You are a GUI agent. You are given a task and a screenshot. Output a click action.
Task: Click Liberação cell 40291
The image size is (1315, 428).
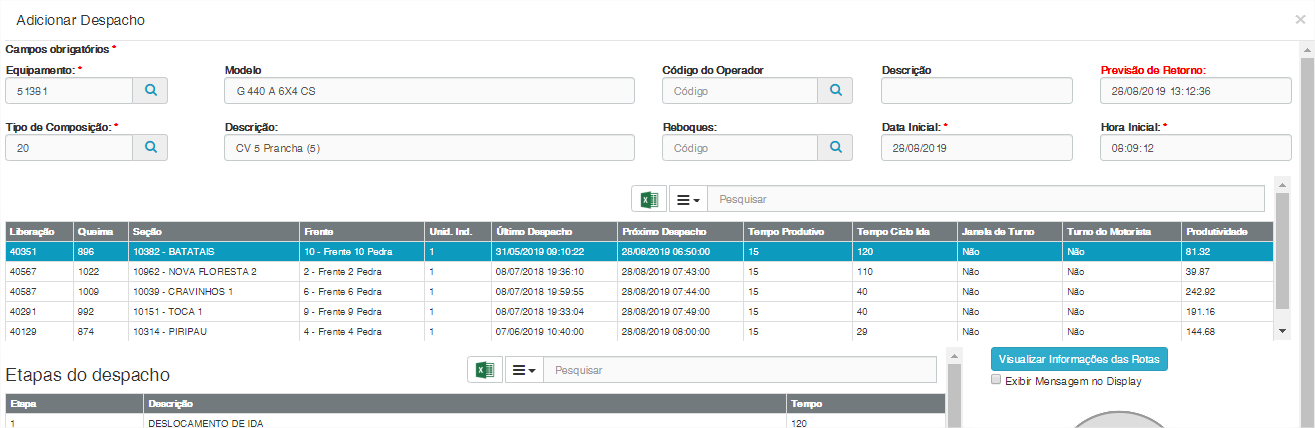click(38, 311)
